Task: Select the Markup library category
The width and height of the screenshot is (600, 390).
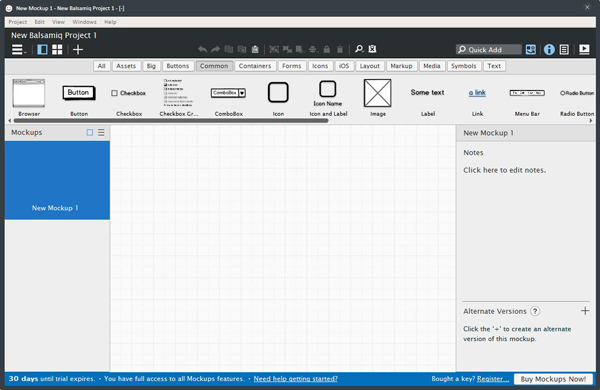Action: tap(401, 66)
